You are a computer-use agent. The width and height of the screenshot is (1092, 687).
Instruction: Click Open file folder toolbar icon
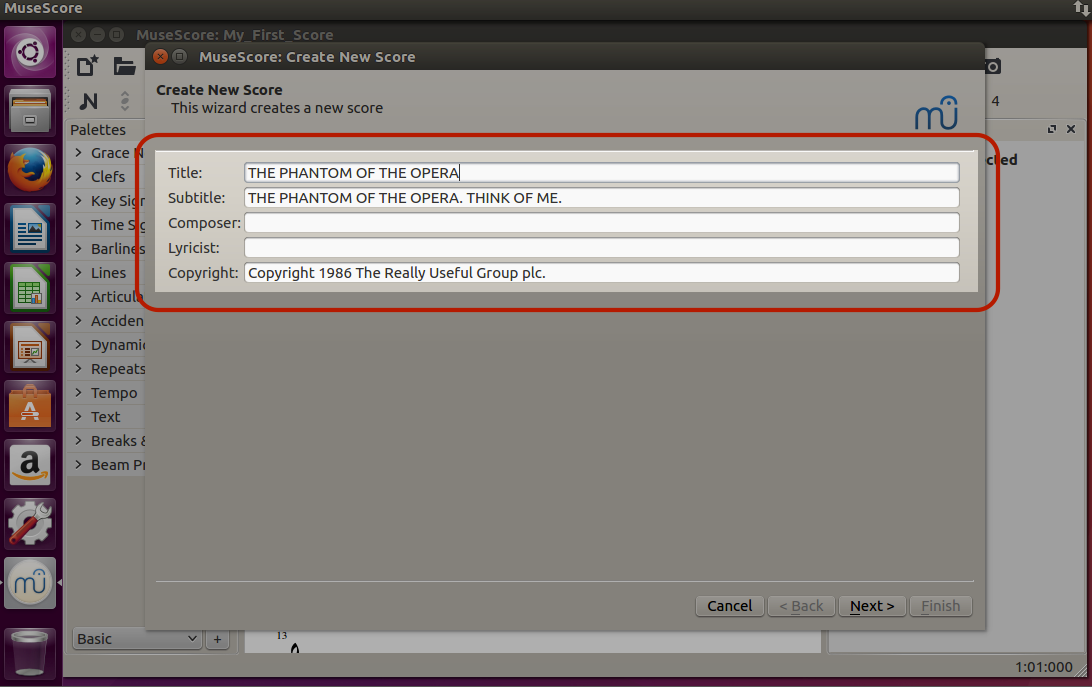click(124, 65)
